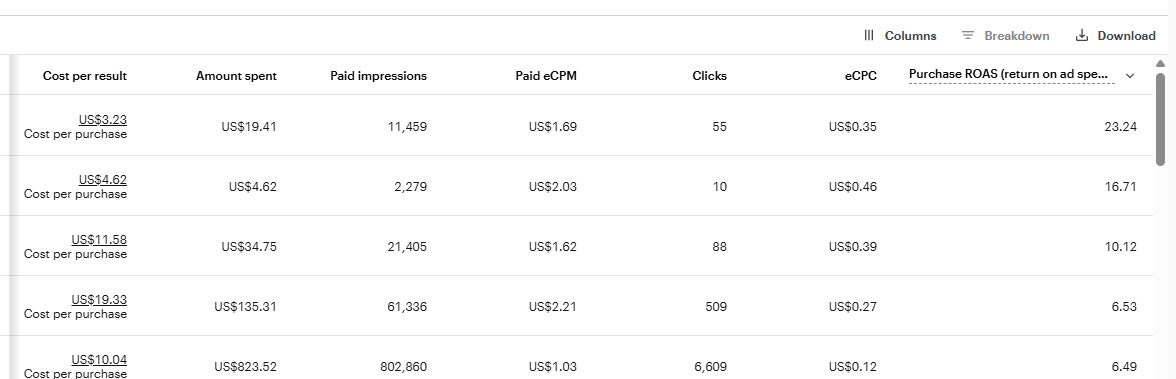Click the Clicks column header
Image resolution: width=1176 pixels, height=379 pixels.
(x=710, y=75)
